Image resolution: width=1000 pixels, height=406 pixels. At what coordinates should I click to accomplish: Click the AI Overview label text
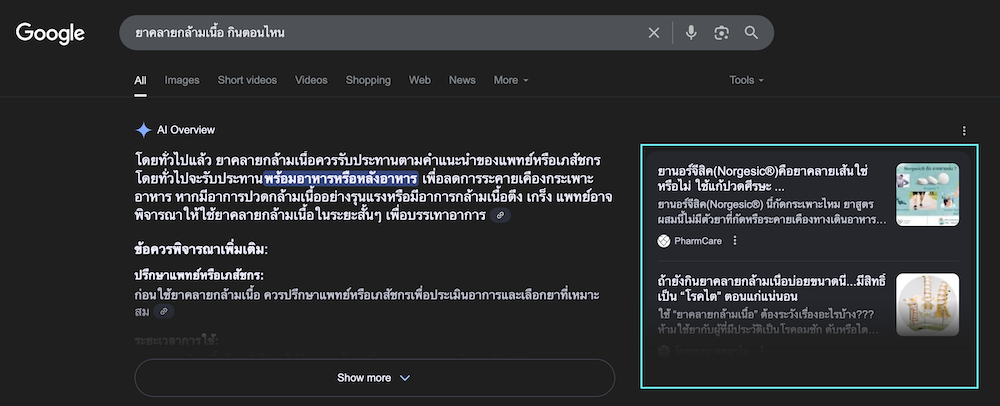(x=186, y=130)
